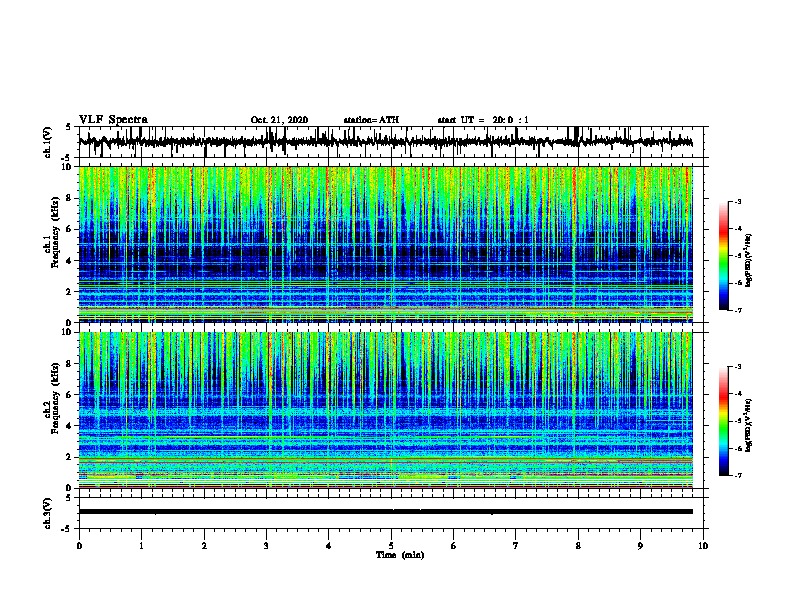Click the ch.1 "Frequency (kHz)" axis label
Screen dimensions: 792x612
pos(55,232)
